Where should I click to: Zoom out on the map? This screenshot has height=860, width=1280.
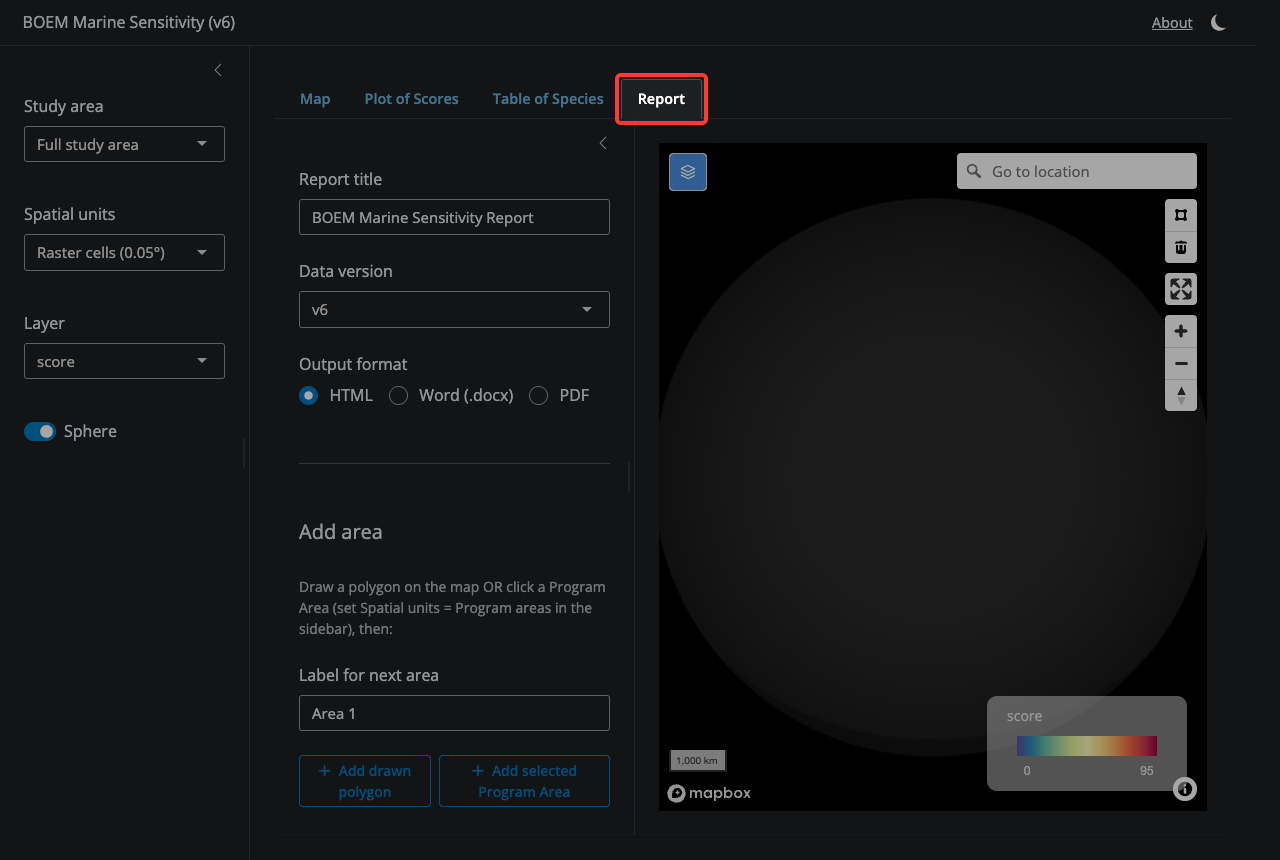[x=1181, y=363]
